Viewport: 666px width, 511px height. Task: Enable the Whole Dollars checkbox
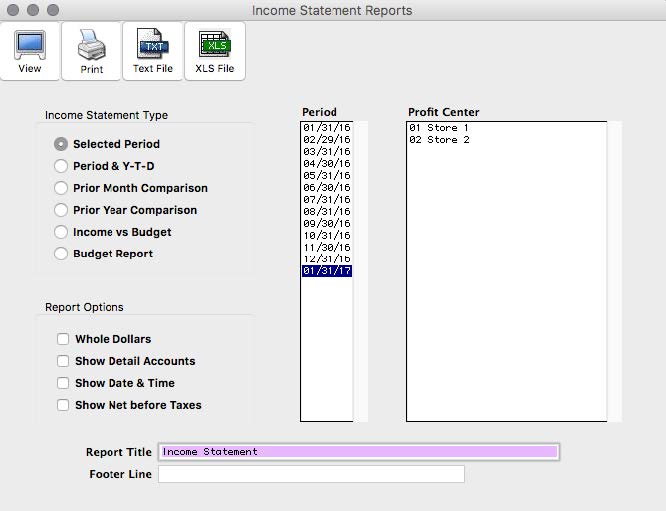(x=64, y=339)
